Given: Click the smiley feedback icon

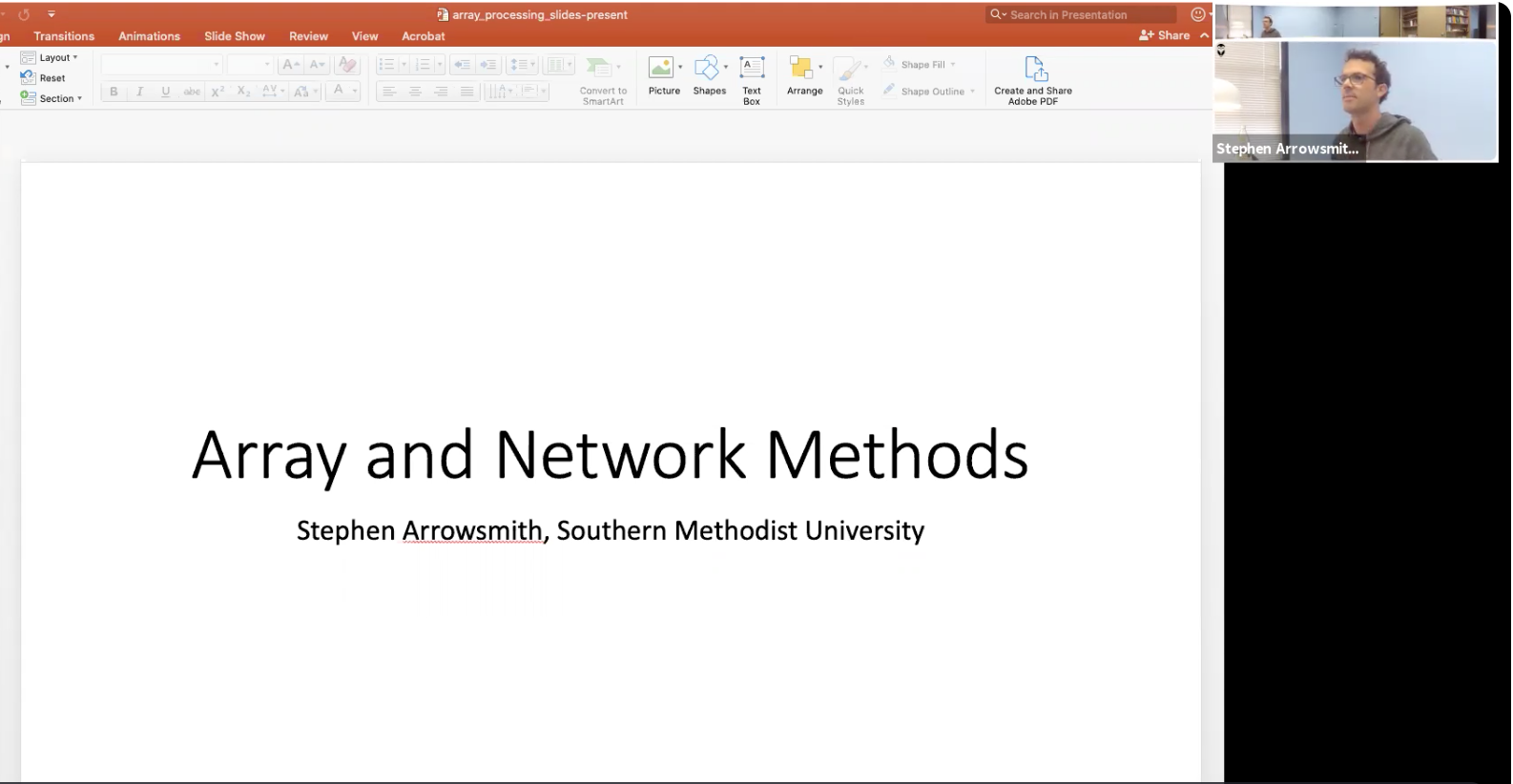Looking at the screenshot, I should (x=1198, y=14).
